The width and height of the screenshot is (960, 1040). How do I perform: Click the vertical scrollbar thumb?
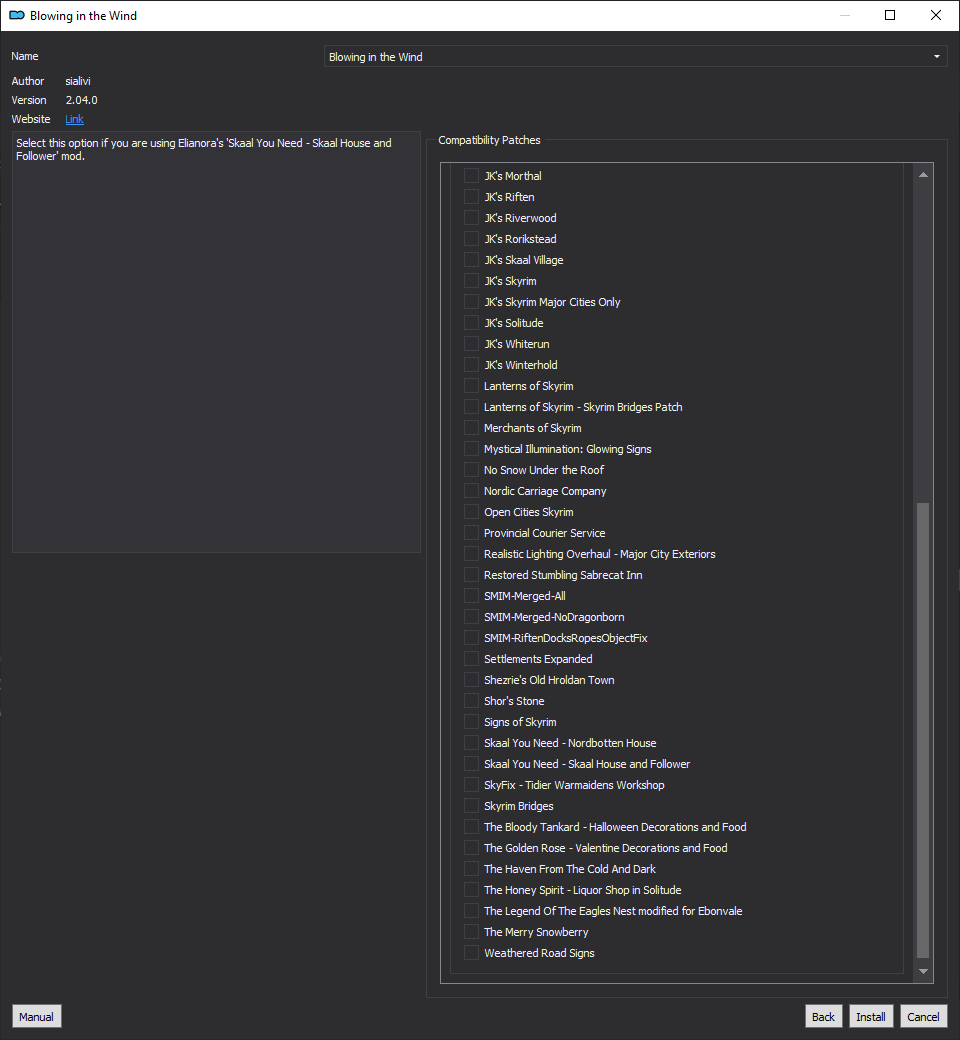pyautogui.click(x=923, y=730)
